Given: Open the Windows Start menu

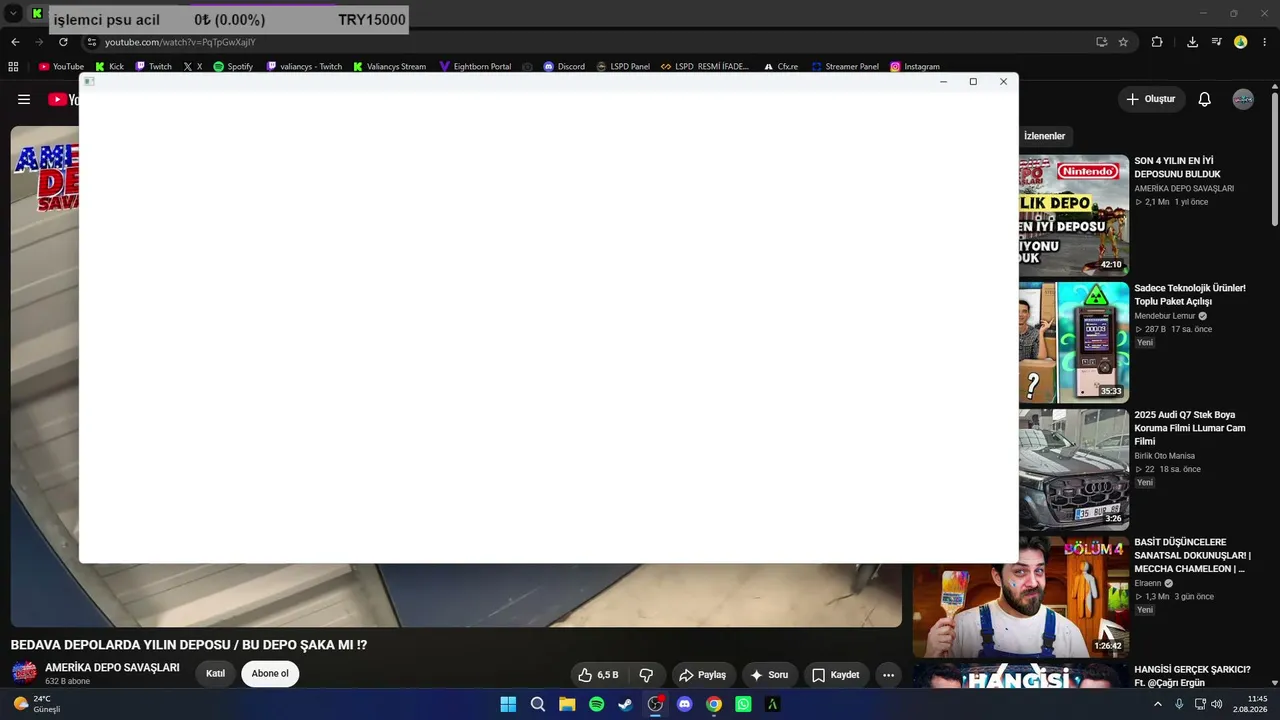Looking at the screenshot, I should (508, 704).
